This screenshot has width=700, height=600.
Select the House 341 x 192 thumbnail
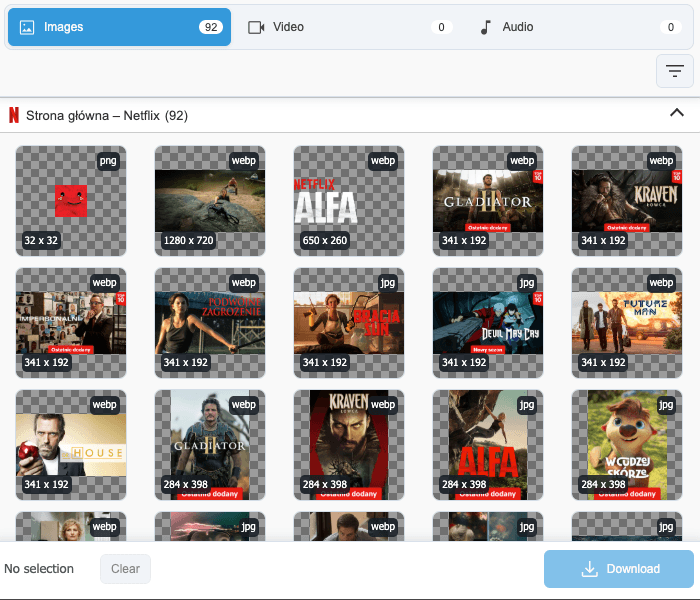tap(71, 445)
